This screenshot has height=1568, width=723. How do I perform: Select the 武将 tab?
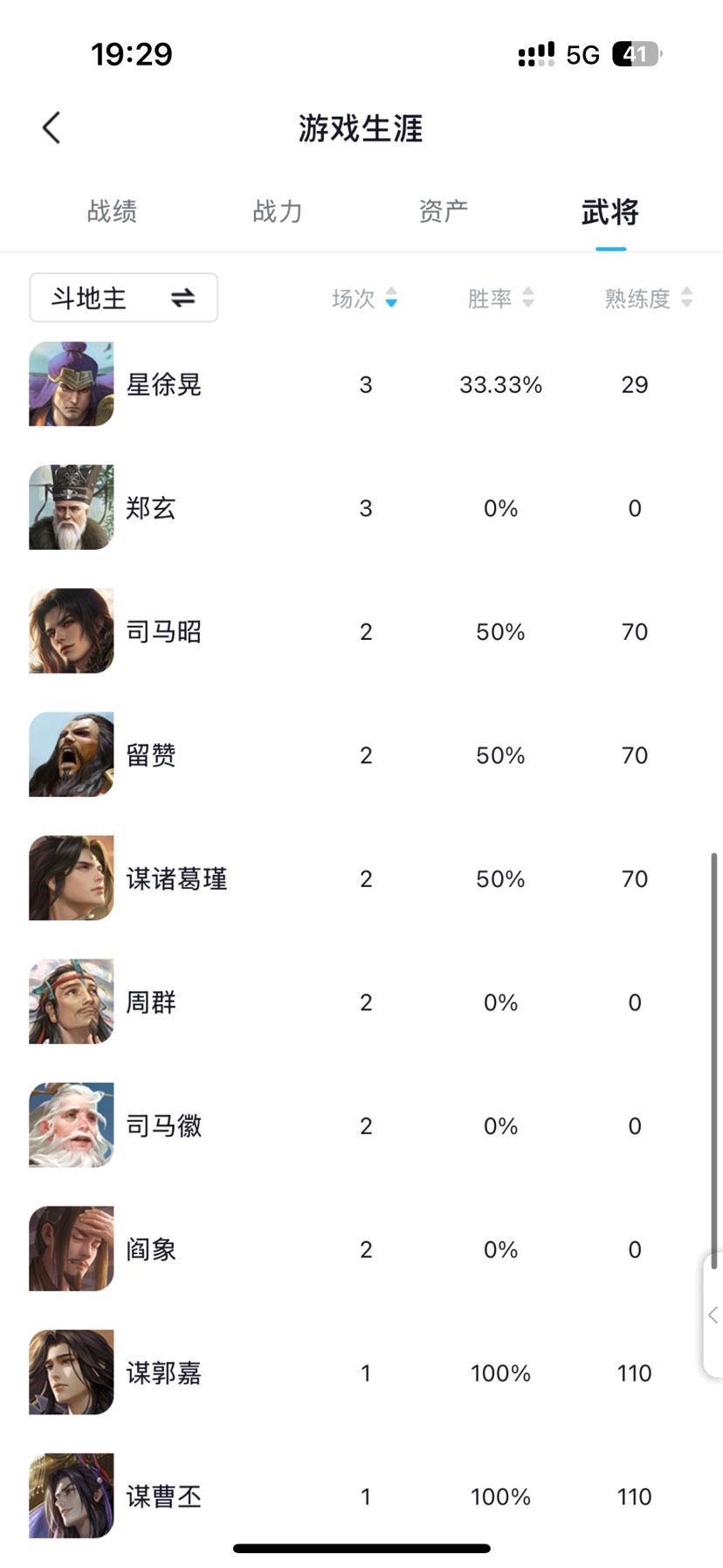click(x=610, y=211)
